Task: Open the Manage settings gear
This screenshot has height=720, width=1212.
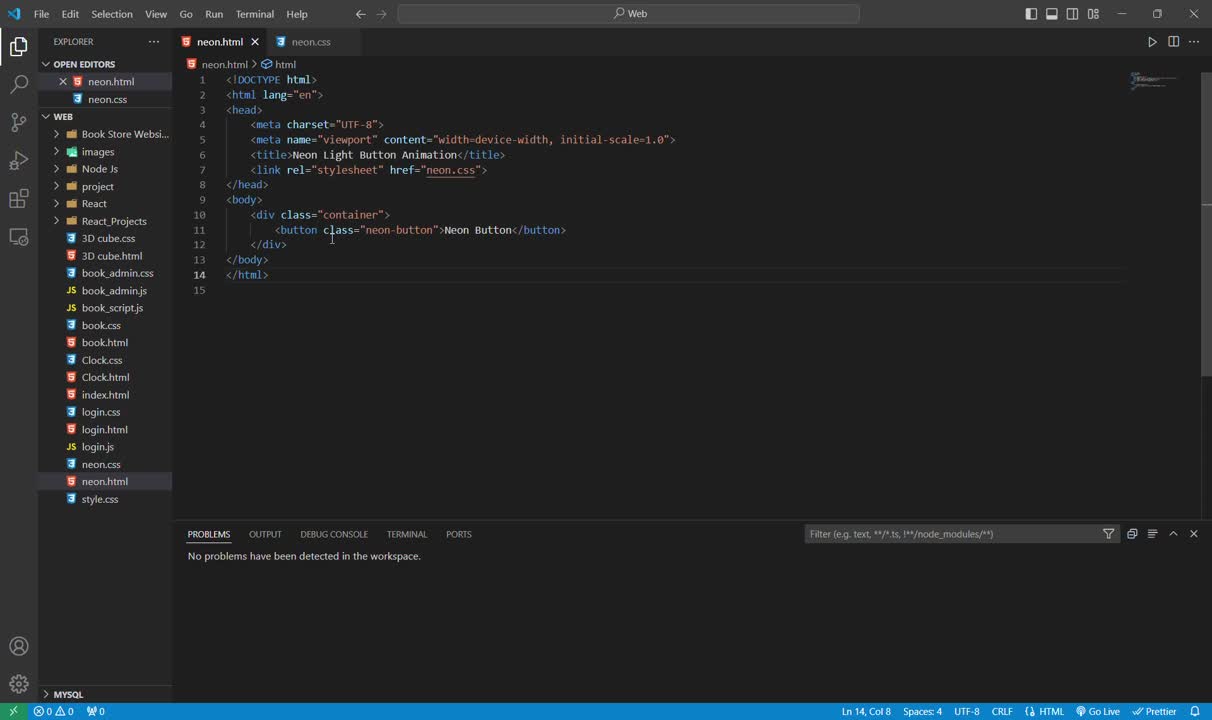Action: pos(18,684)
